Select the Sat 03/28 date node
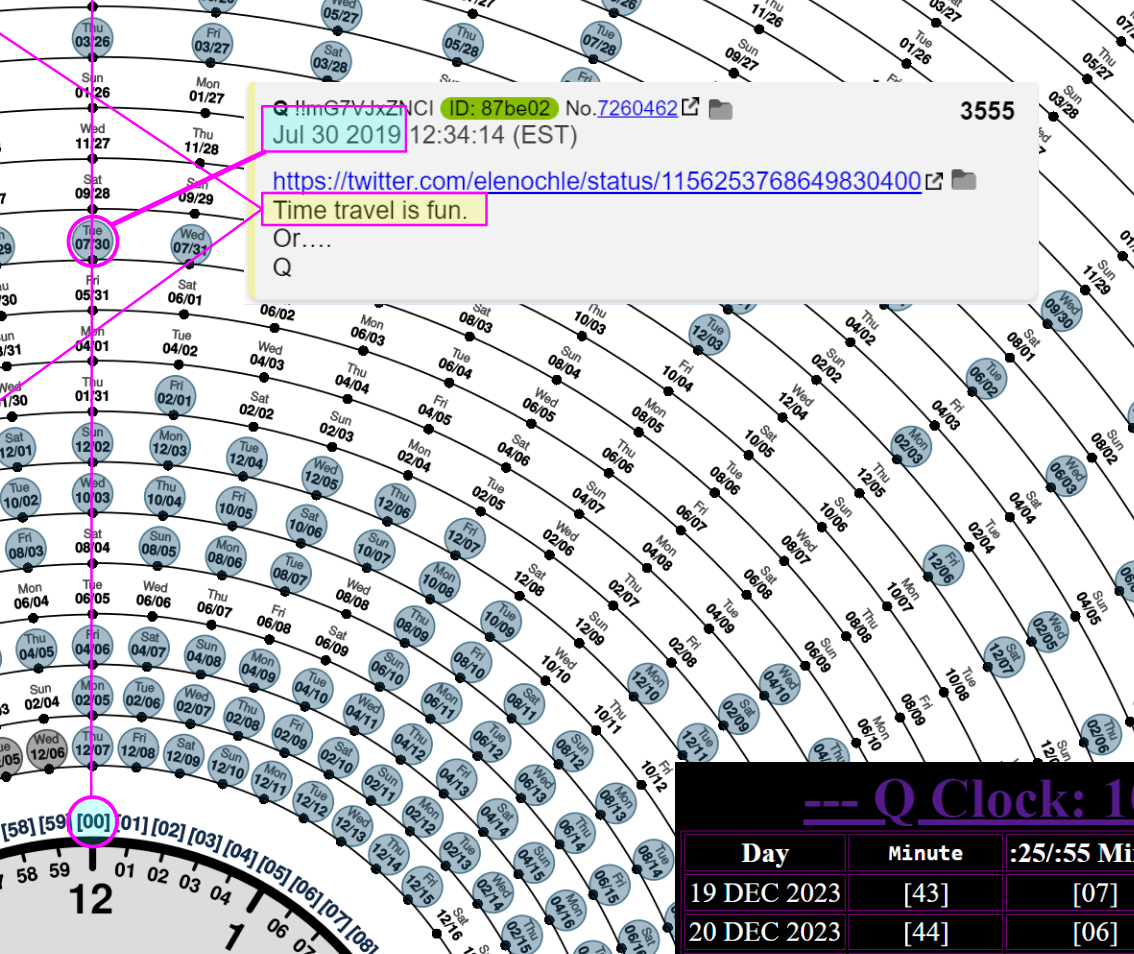Viewport: 1134px width, 954px height. (x=331, y=61)
